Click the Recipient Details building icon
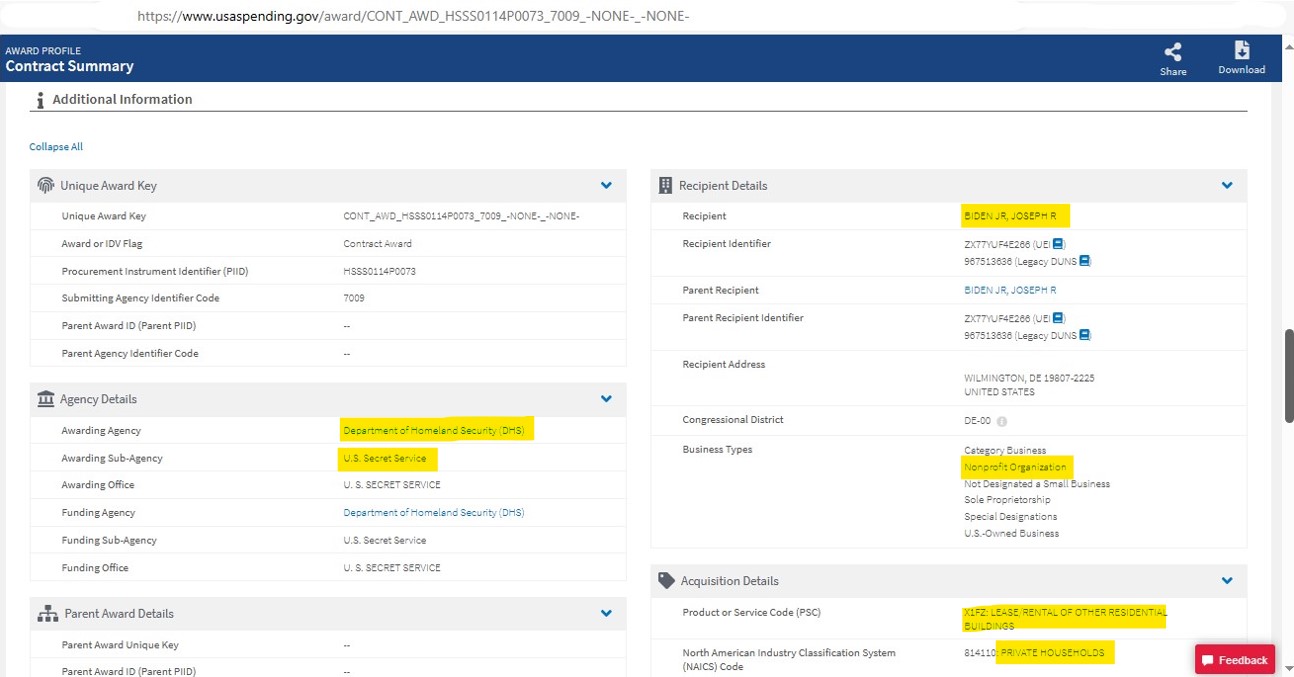Image resolution: width=1294 pixels, height=677 pixels. tap(665, 185)
